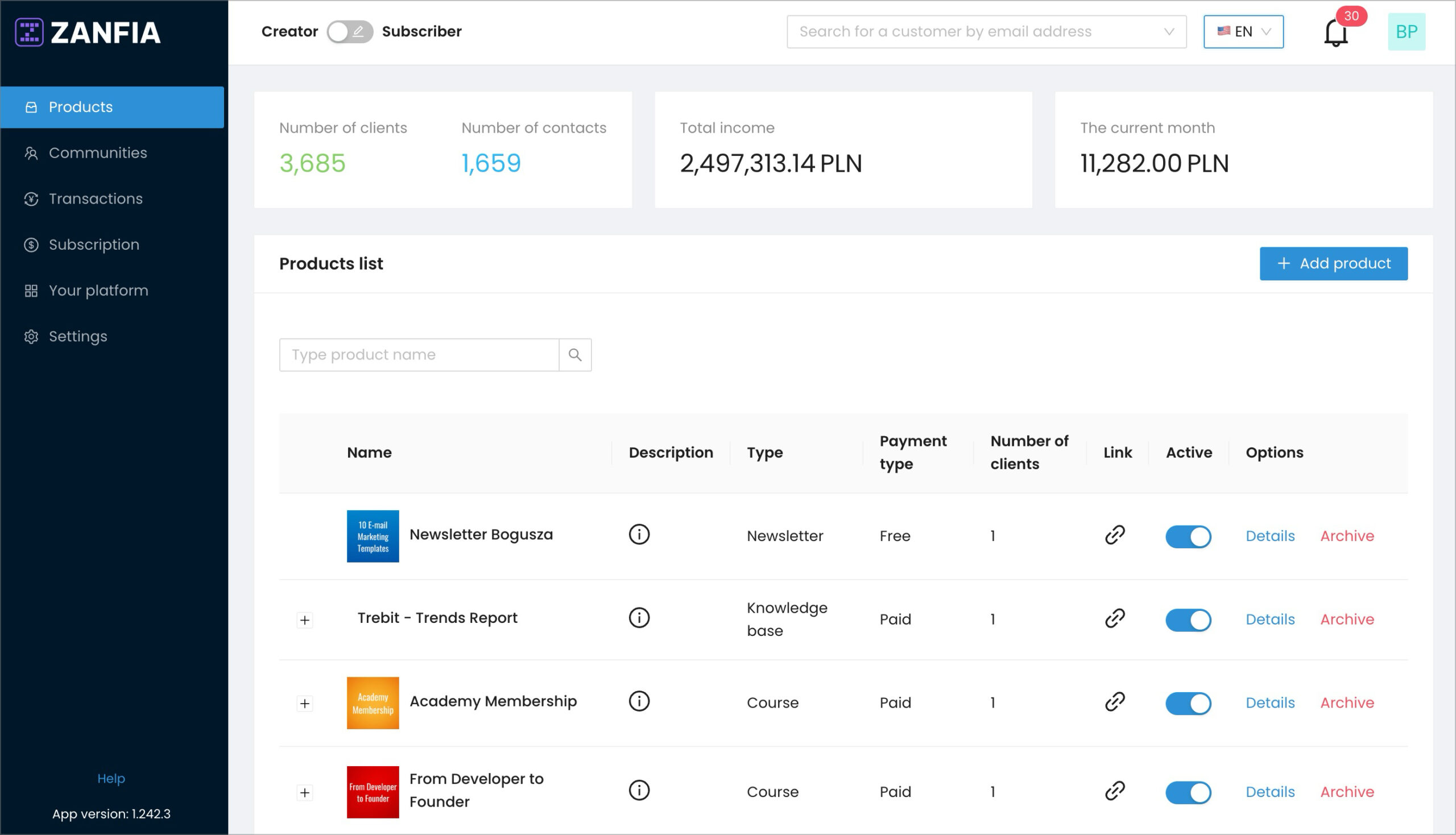Image resolution: width=1456 pixels, height=835 pixels.
Task: Archive the Trebit - Trends Report product
Action: coord(1346,619)
